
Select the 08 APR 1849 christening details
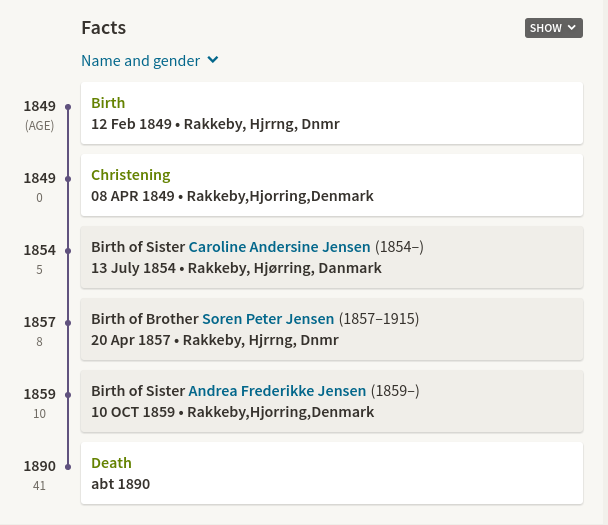tap(232, 196)
